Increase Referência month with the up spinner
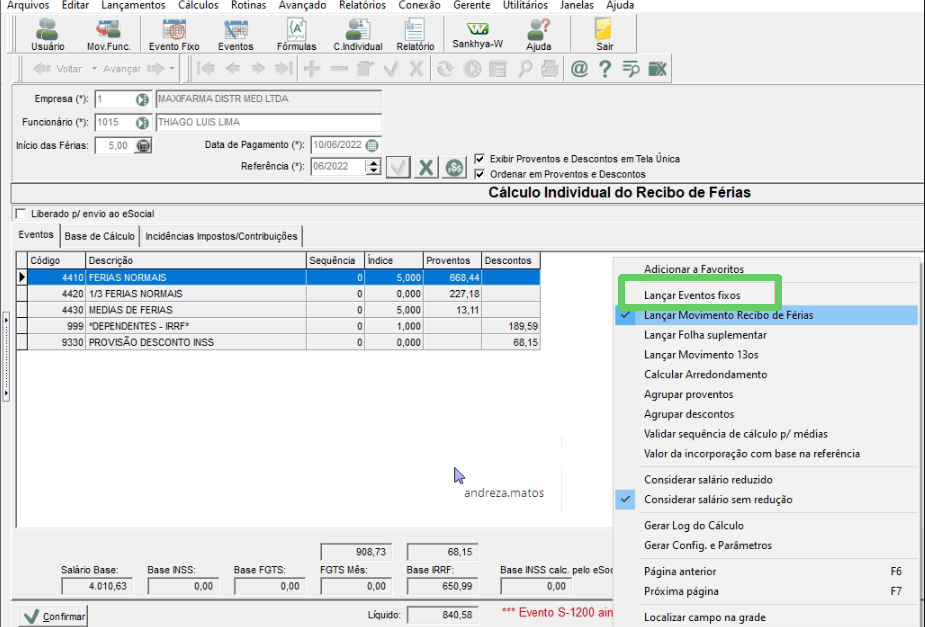925x627 pixels. click(373, 162)
